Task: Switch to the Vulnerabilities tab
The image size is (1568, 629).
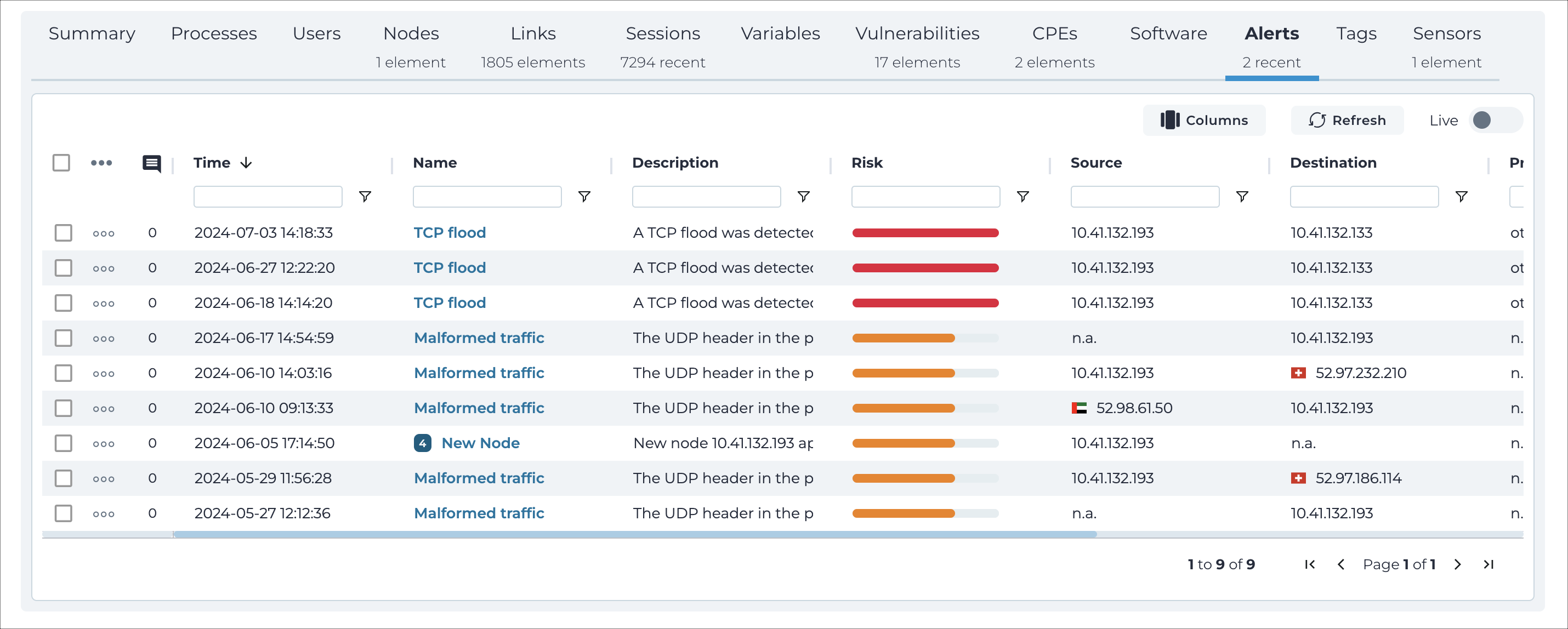Action: [x=917, y=33]
